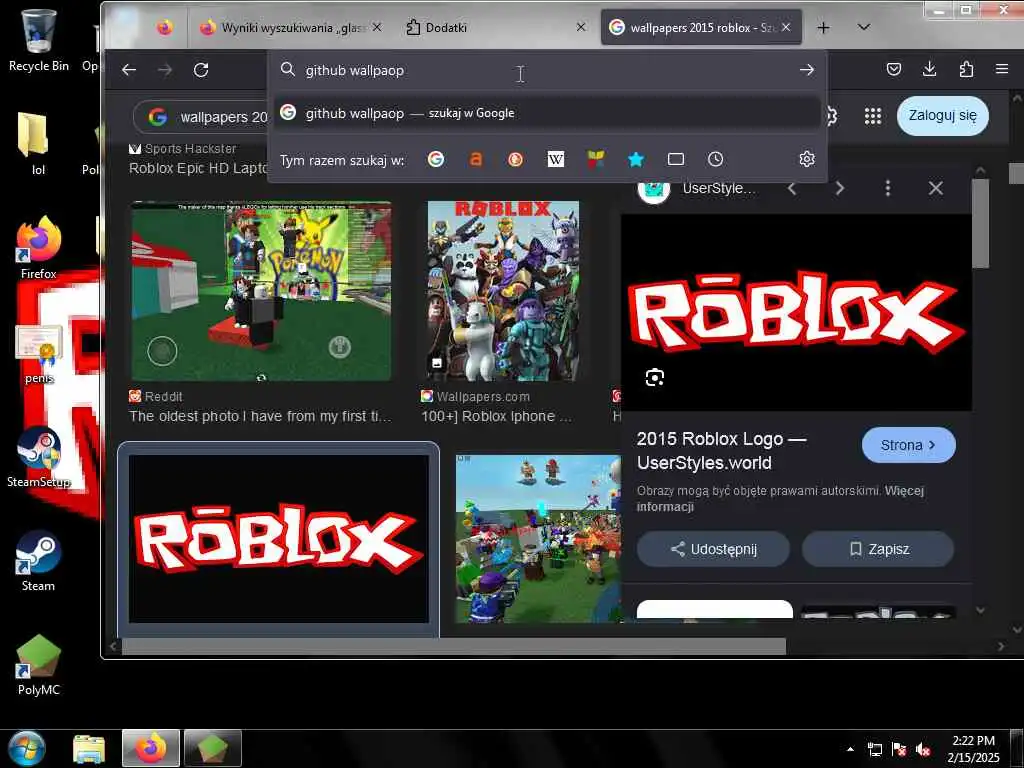
Task: Click the Udostępnij share button
Action: point(713,549)
